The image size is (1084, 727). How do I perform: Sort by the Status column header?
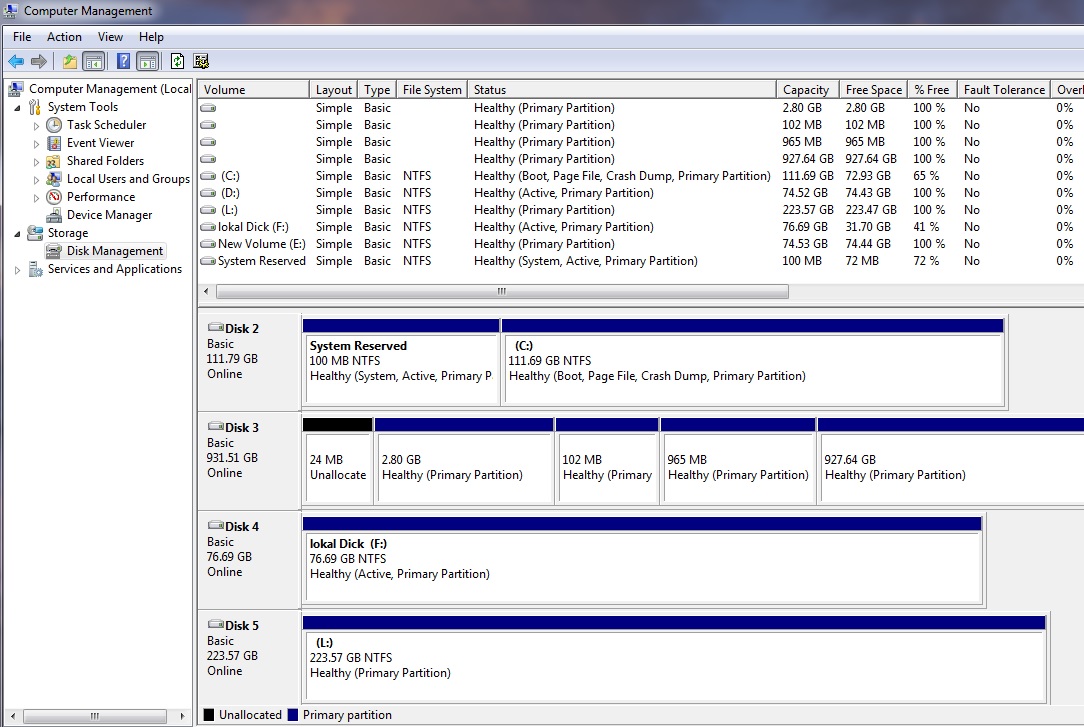click(622, 90)
